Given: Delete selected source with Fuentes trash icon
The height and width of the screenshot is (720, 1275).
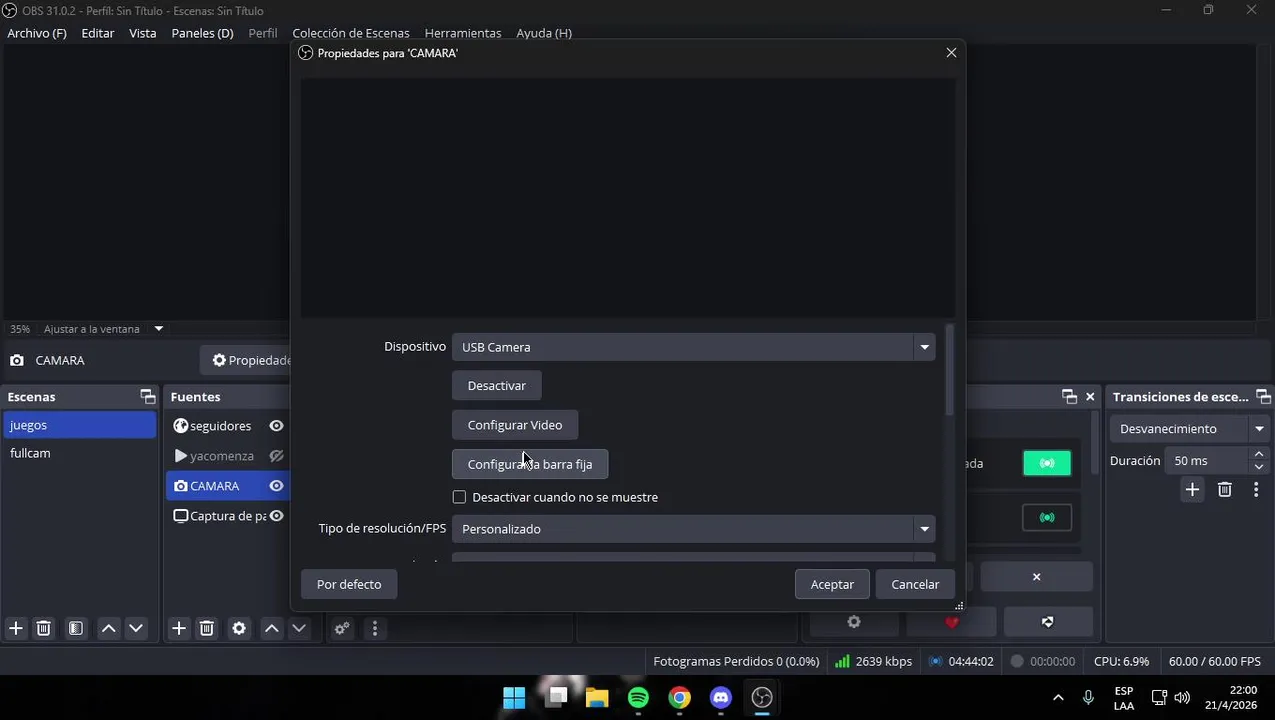Looking at the screenshot, I should [x=207, y=628].
